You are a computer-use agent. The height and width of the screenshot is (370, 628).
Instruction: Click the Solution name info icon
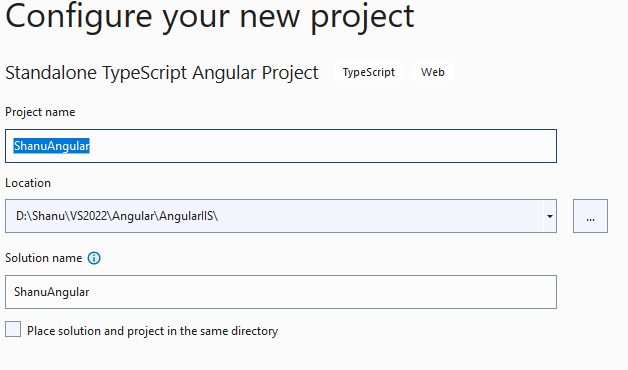click(94, 258)
